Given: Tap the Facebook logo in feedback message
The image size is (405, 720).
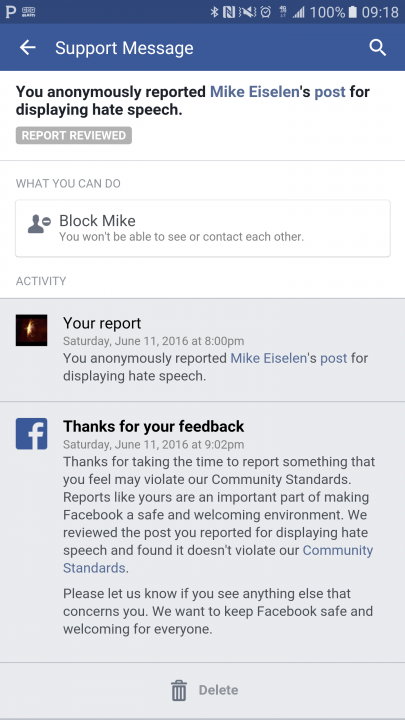Looking at the screenshot, I should 31,433.
